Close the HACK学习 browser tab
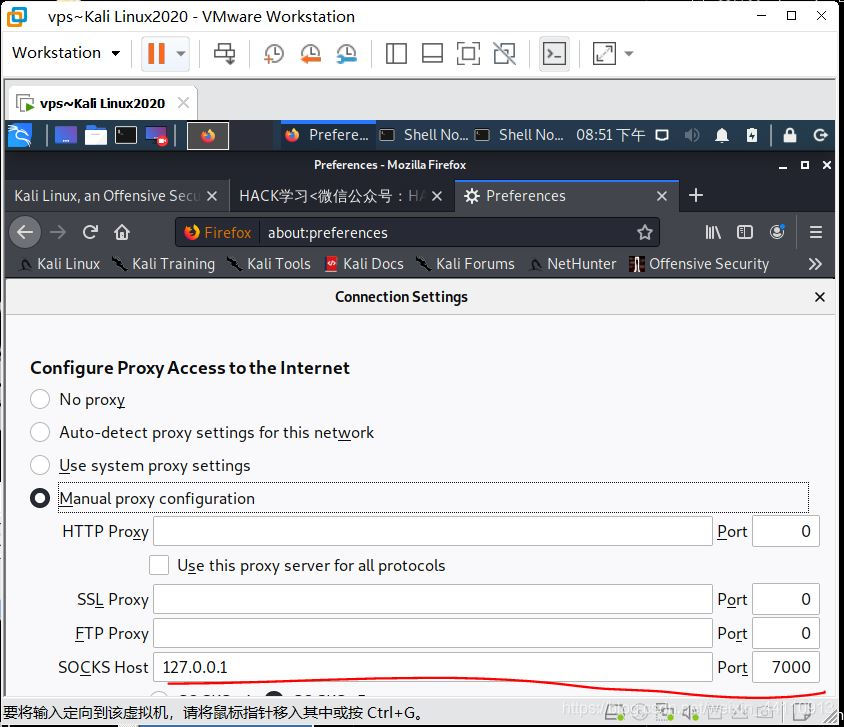The height and width of the screenshot is (727, 844). click(x=437, y=196)
